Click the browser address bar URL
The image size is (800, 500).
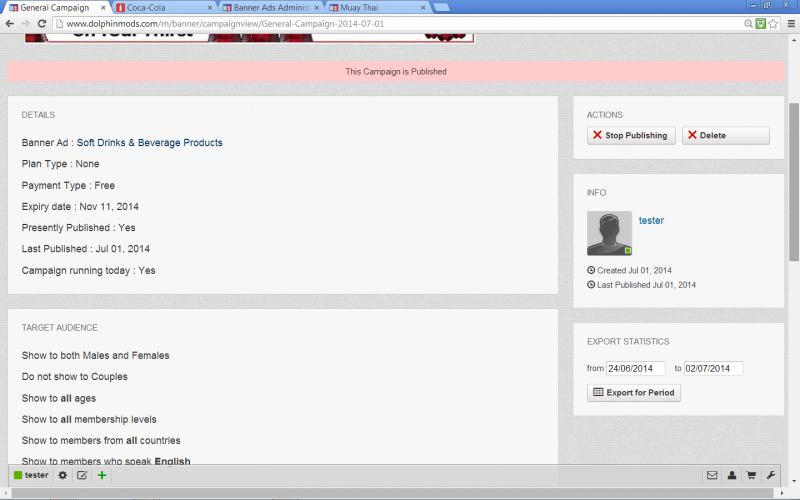click(x=225, y=23)
